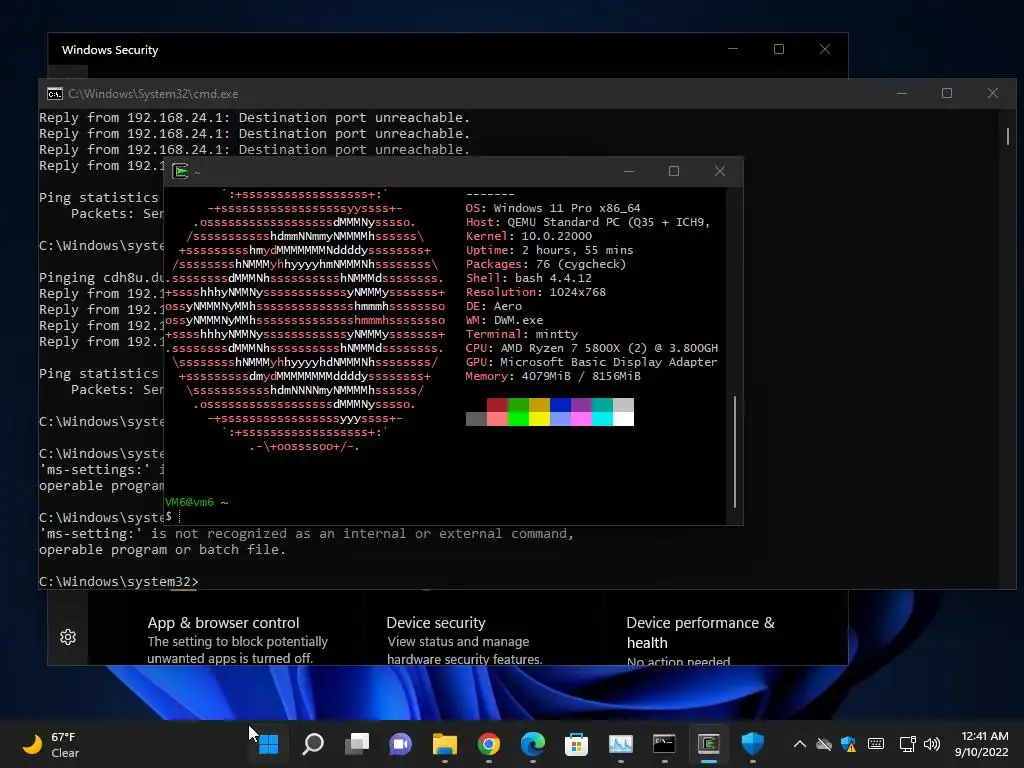This screenshot has height=768, width=1024.
Task: Click the cyan color block in neofetch
Action: pos(602,419)
